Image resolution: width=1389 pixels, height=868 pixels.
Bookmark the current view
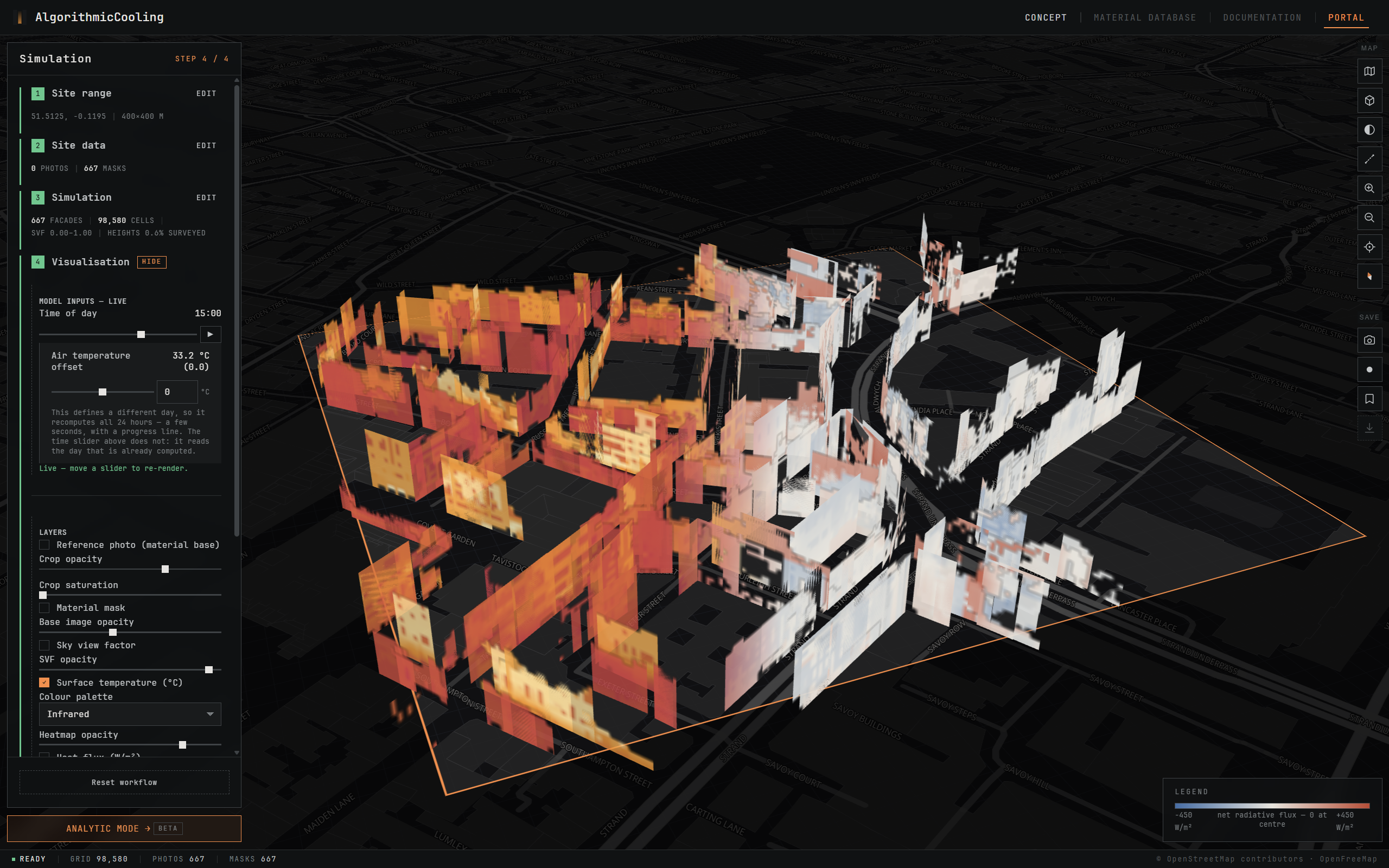coord(1369,399)
